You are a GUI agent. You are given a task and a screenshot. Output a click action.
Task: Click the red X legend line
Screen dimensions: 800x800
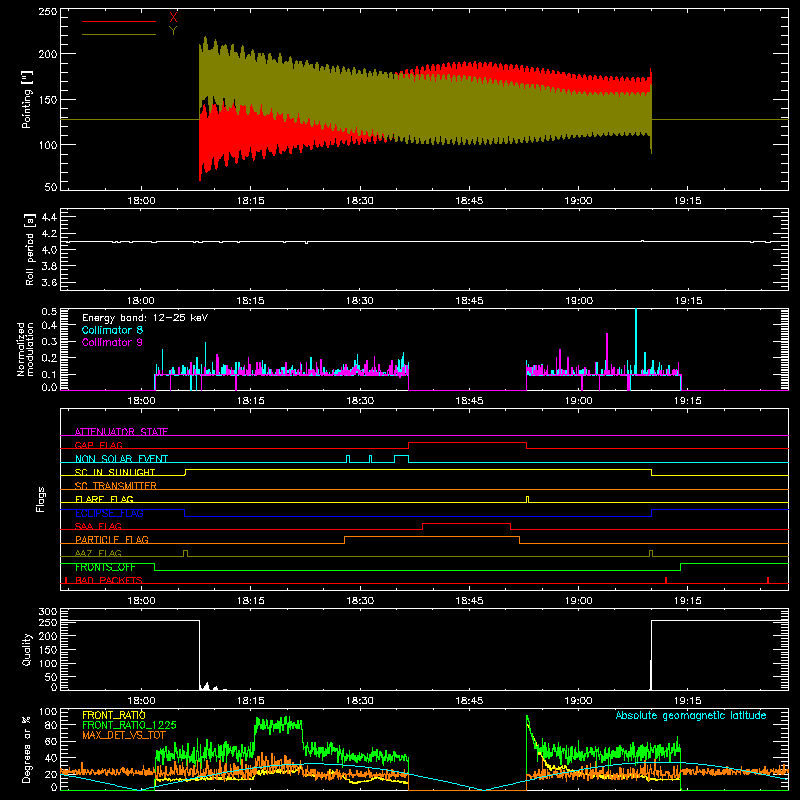pyautogui.click(x=119, y=21)
